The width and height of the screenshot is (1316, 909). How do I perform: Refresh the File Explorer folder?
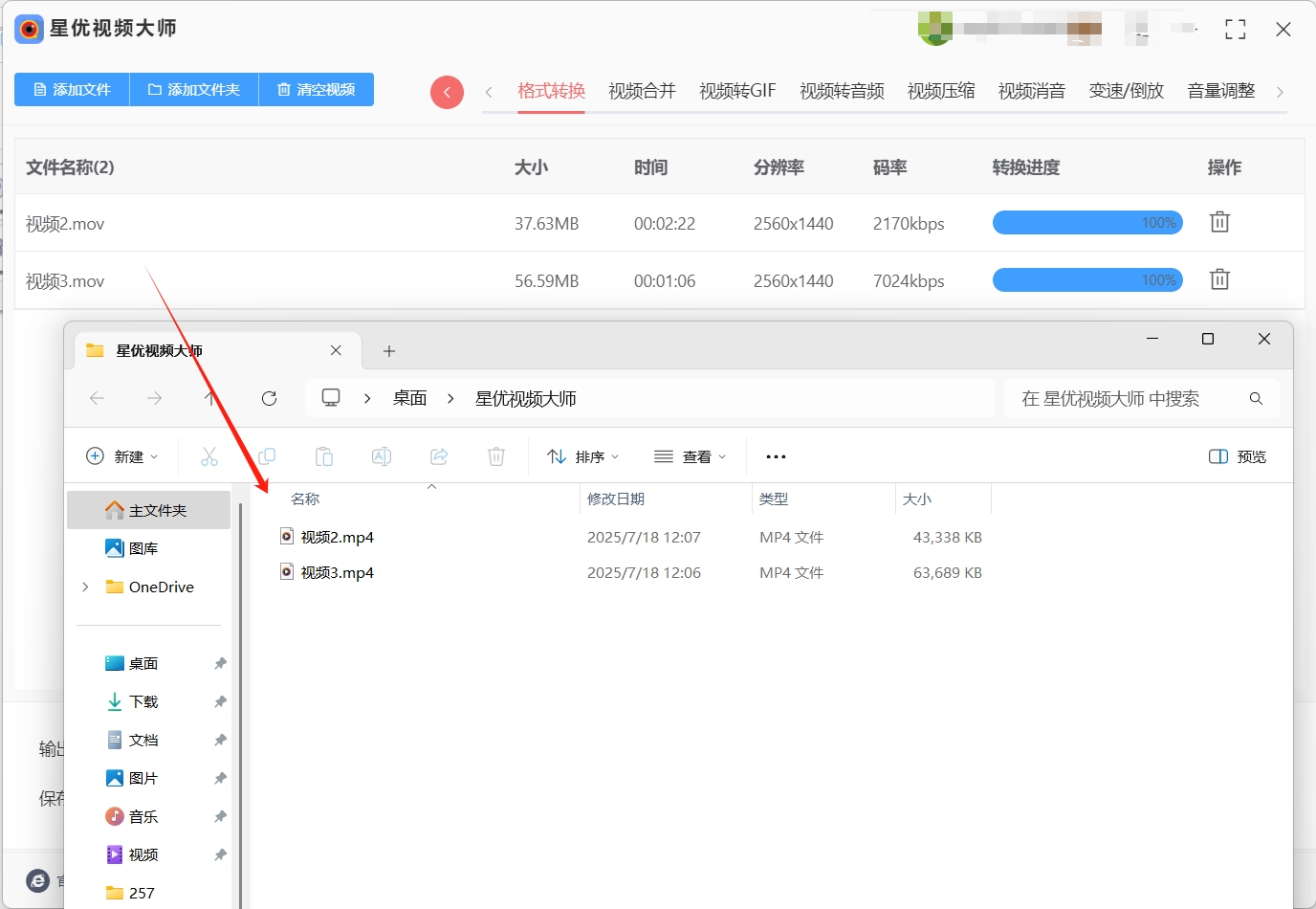[269, 398]
